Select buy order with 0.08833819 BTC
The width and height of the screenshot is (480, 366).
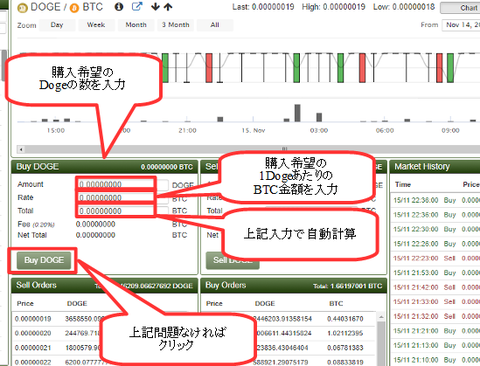coord(289,362)
